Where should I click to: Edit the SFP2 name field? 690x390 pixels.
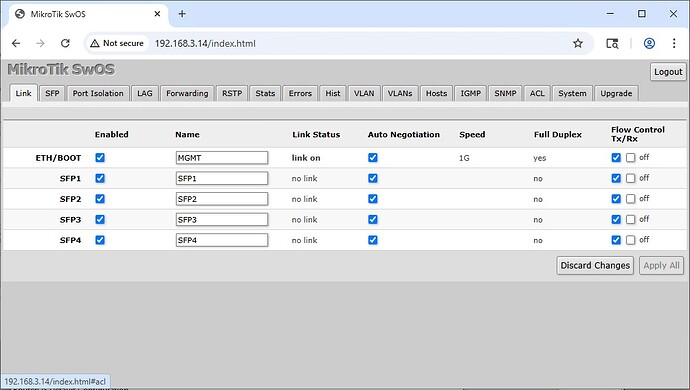click(222, 199)
